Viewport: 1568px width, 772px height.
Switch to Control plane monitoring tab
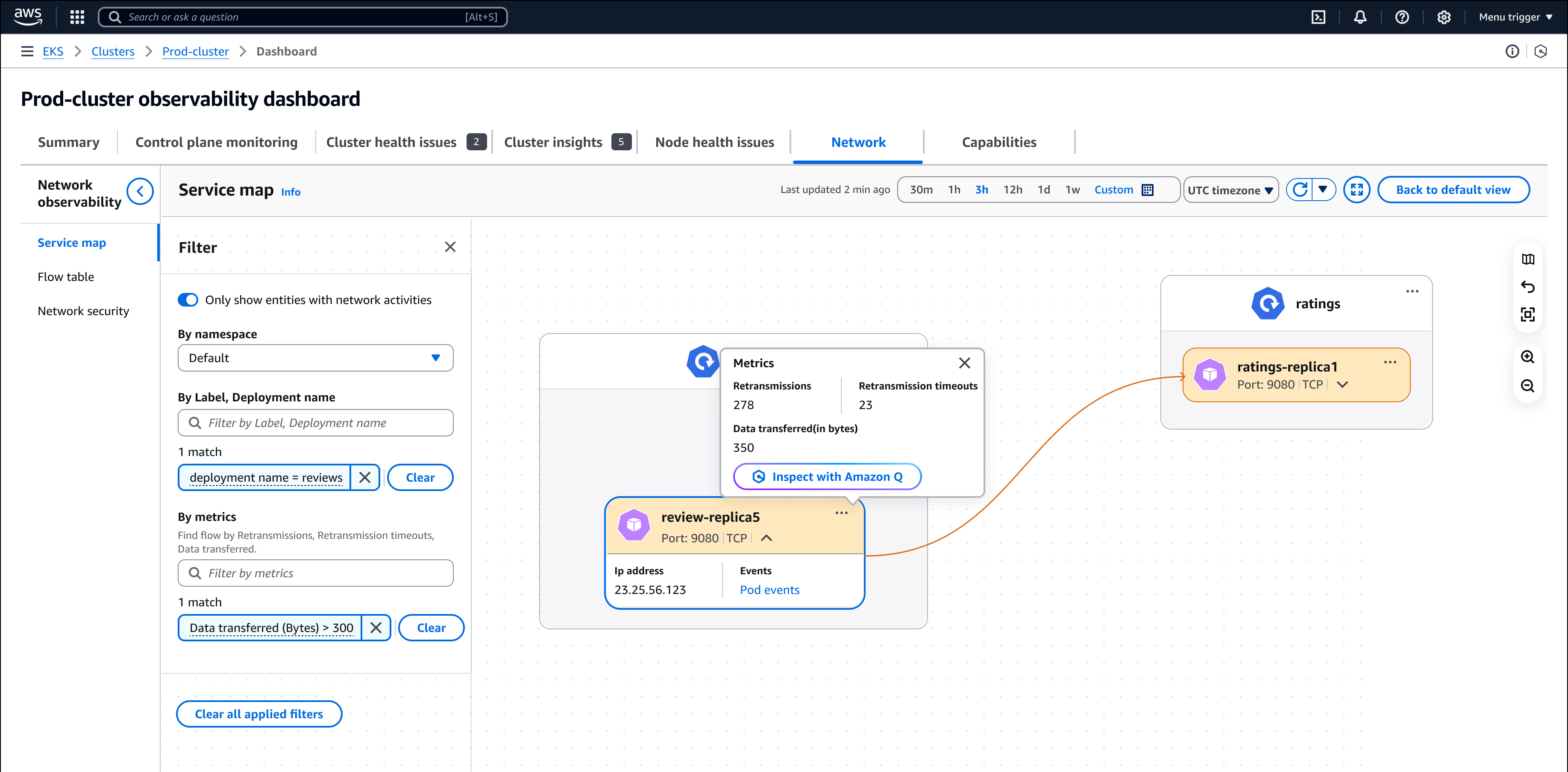click(216, 142)
